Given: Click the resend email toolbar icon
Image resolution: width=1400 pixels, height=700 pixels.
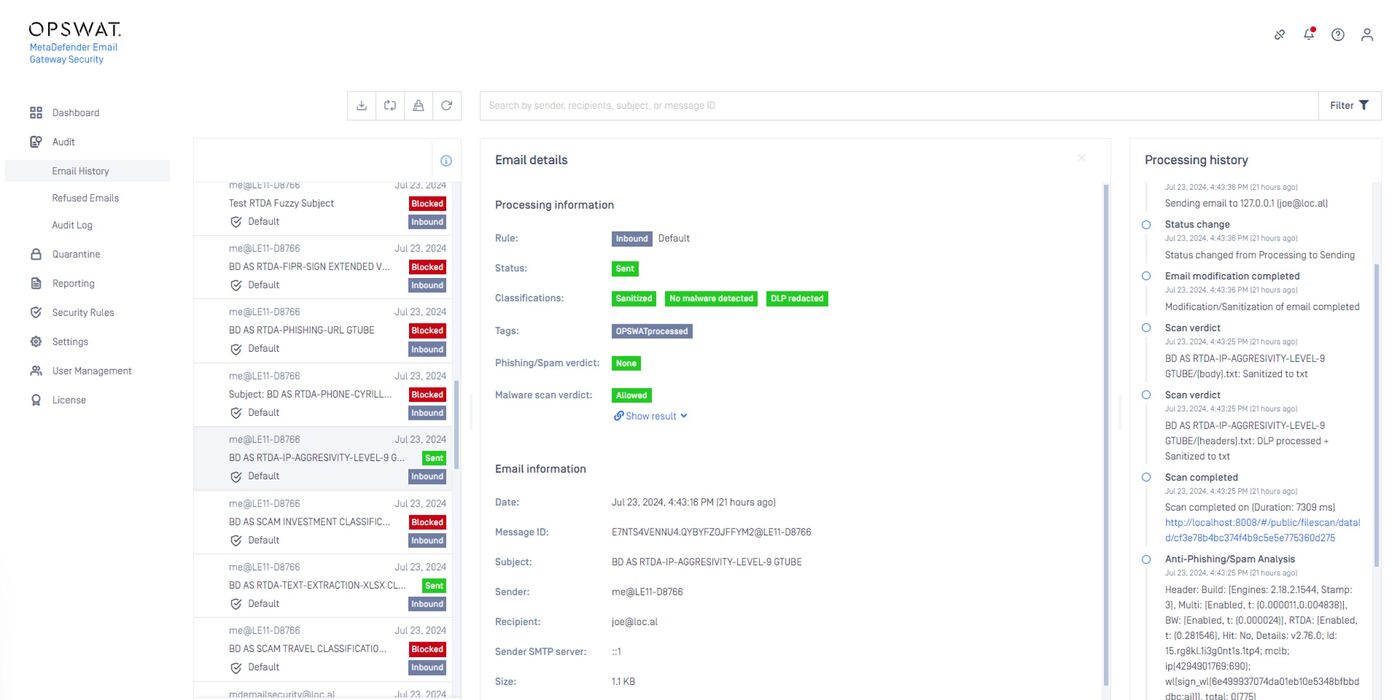Looking at the screenshot, I should coord(390,105).
